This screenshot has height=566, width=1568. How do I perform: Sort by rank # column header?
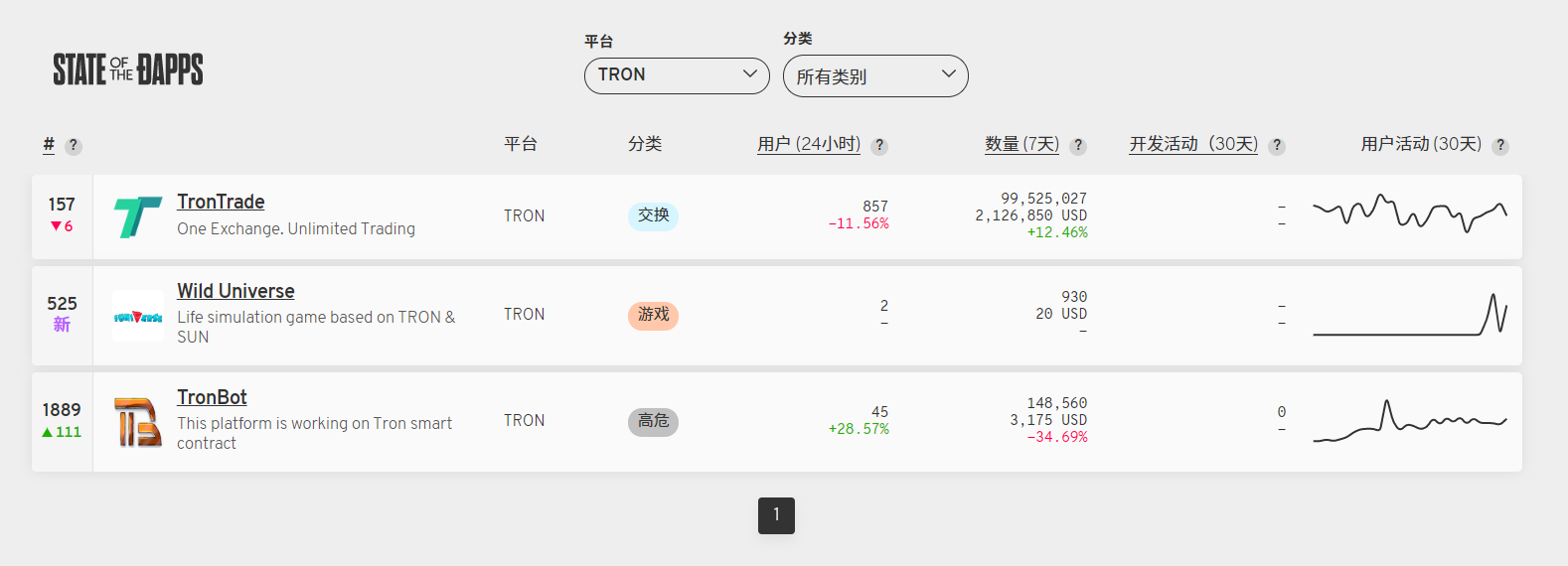tap(49, 144)
